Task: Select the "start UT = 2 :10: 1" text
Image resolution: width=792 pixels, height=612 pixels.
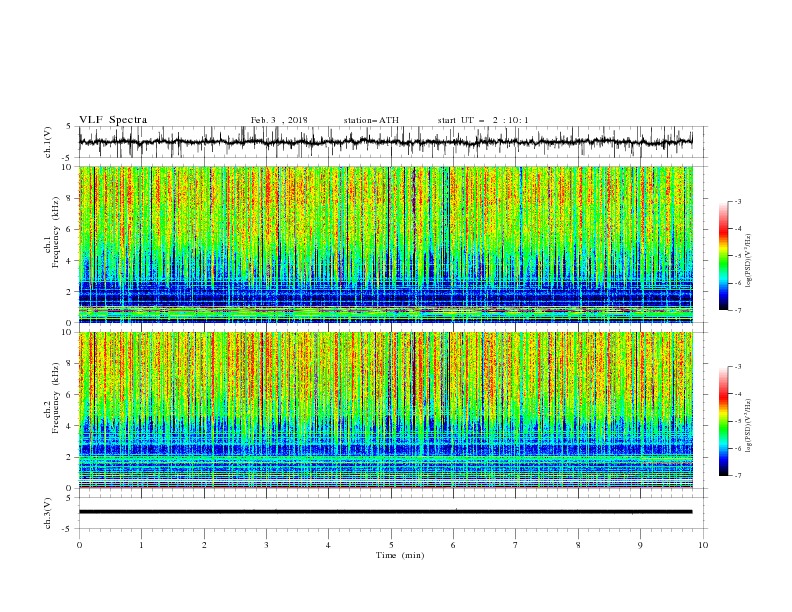Action: point(483,120)
